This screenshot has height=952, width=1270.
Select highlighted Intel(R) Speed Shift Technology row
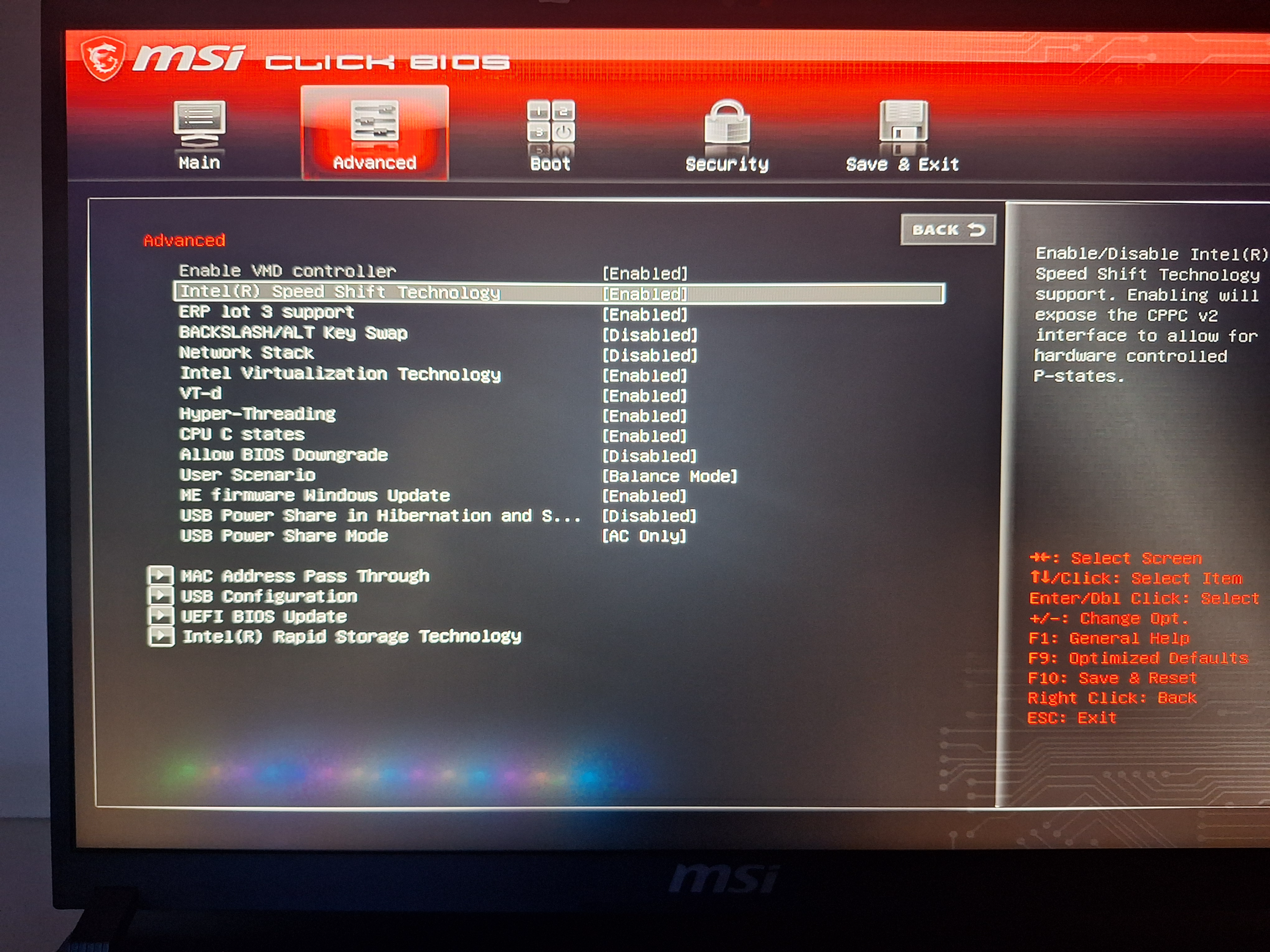click(x=559, y=293)
